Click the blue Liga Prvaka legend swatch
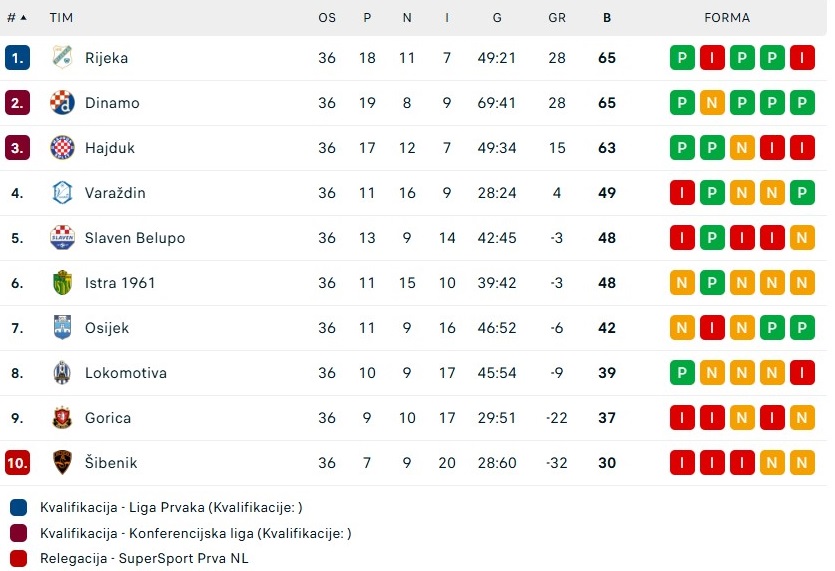835x571 pixels. tap(19, 507)
